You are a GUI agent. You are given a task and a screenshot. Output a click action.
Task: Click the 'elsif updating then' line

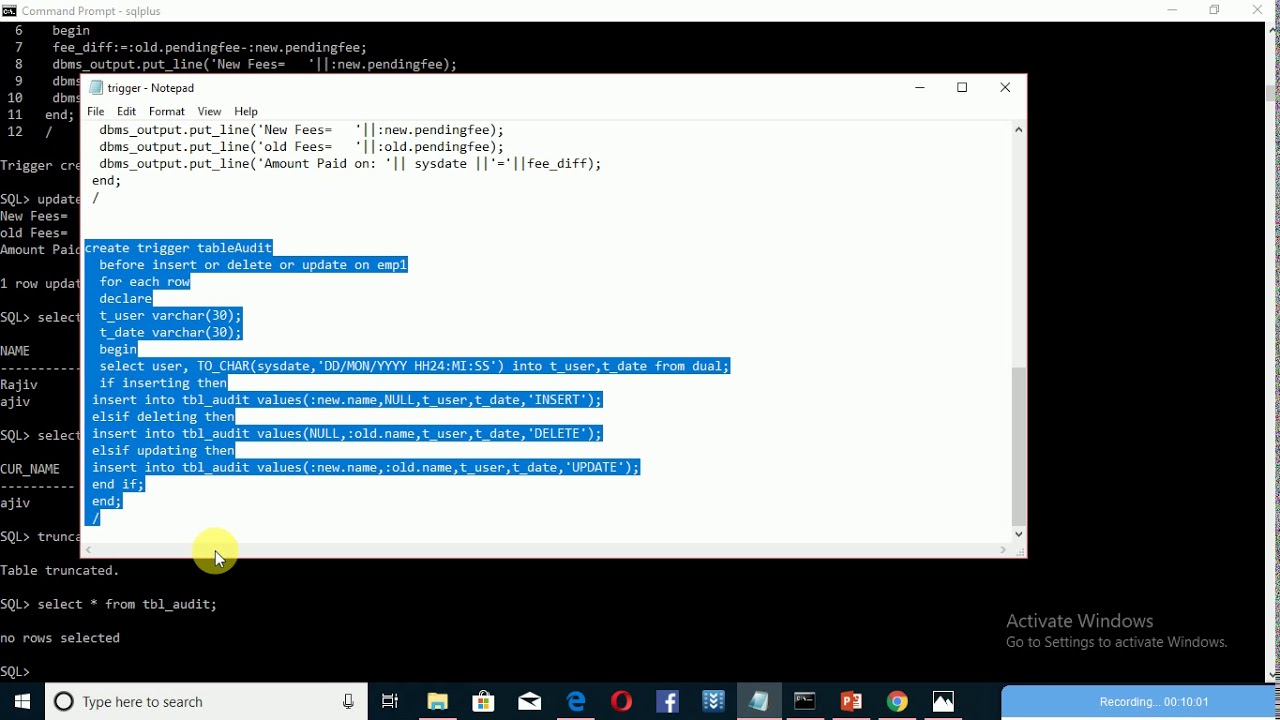point(164,450)
